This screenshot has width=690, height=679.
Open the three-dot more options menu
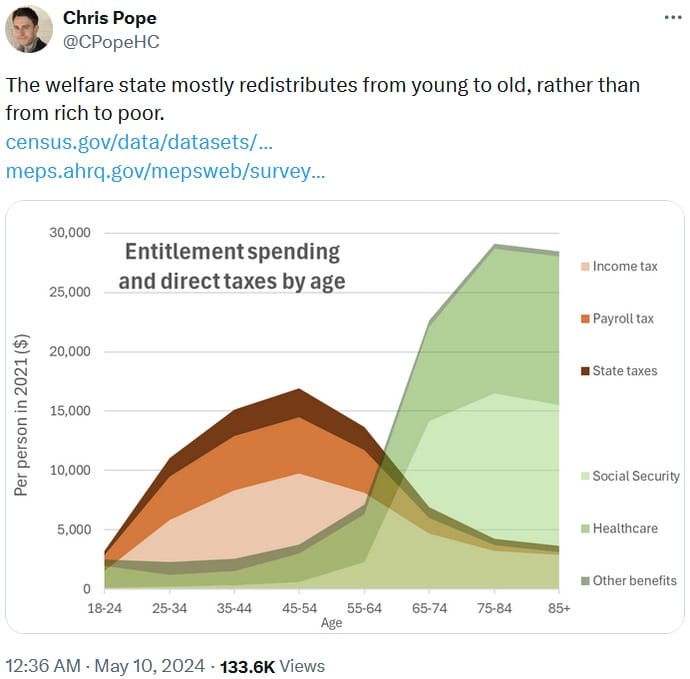click(674, 19)
